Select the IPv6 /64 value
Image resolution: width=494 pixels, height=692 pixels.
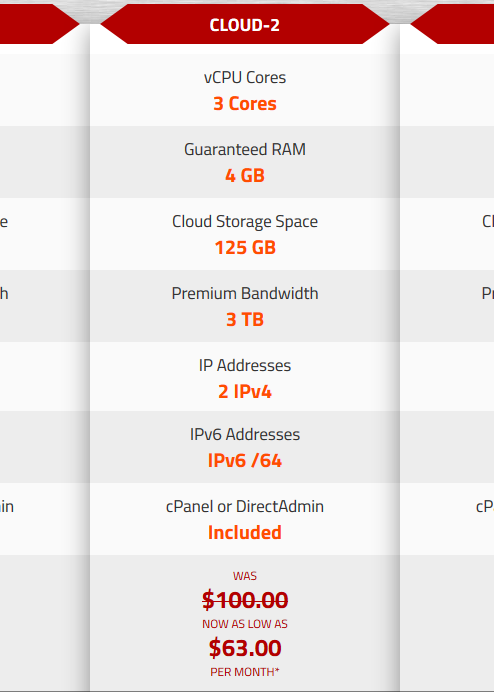(x=245, y=461)
